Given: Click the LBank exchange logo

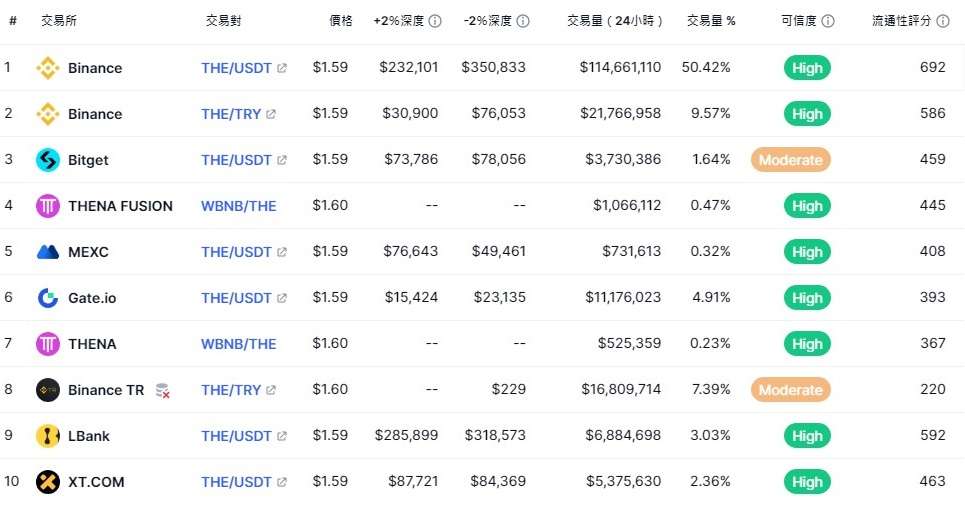Looking at the screenshot, I should click(48, 436).
